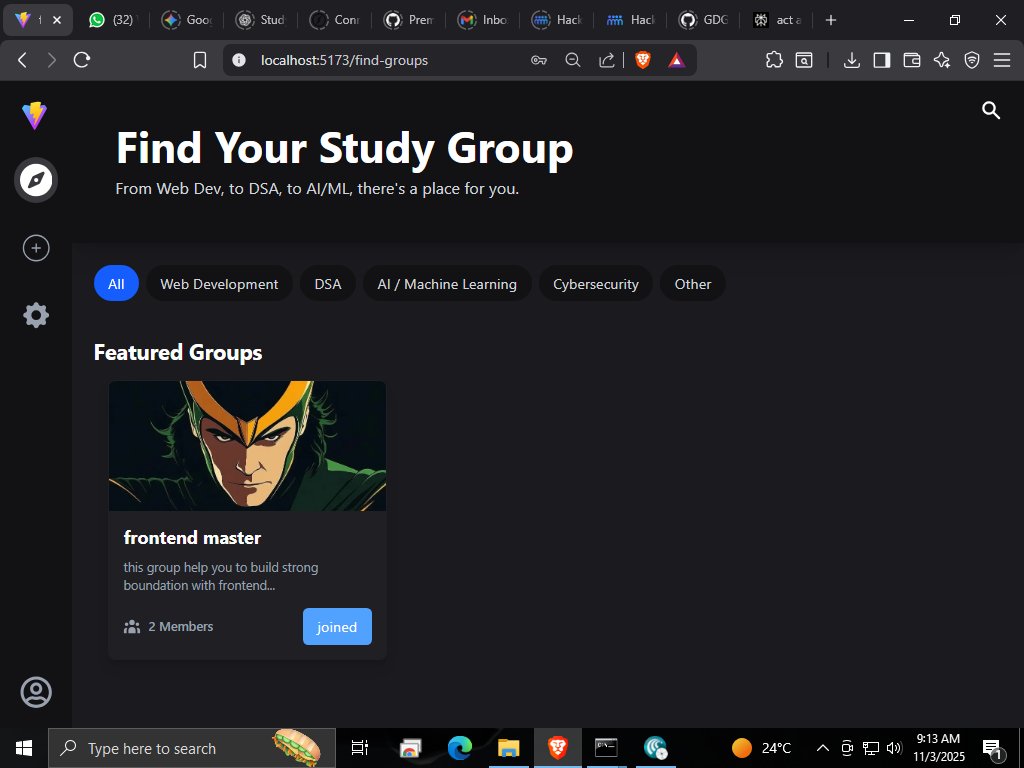Select the All category filter

tap(116, 283)
